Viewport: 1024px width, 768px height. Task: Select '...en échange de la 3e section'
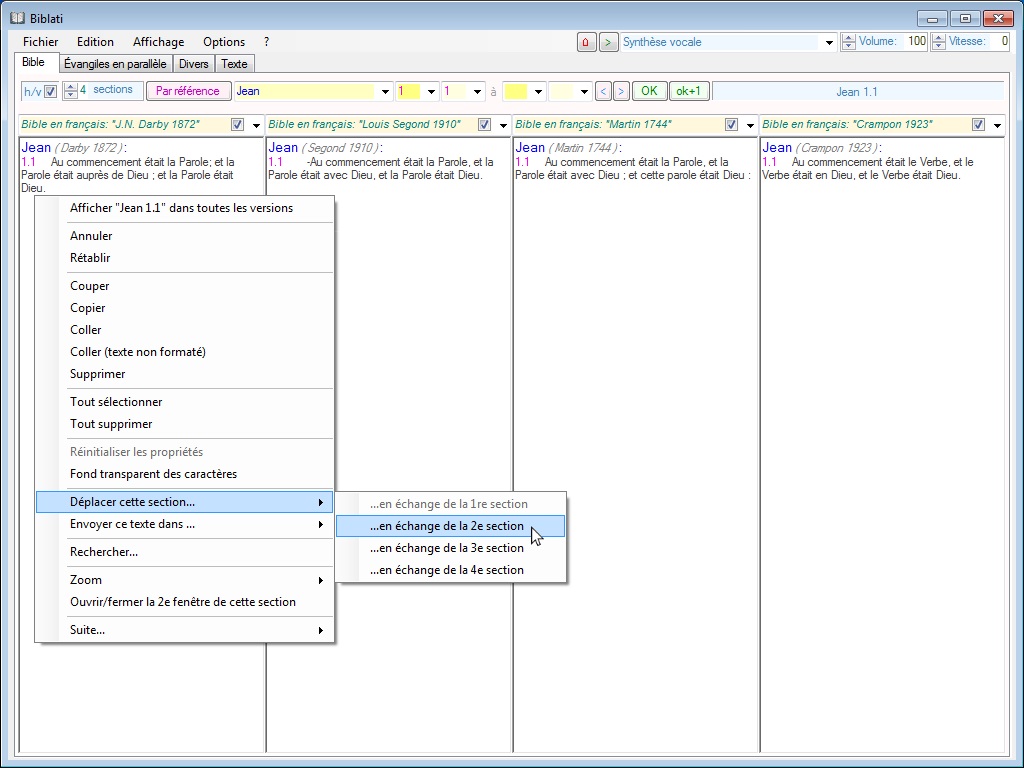pyautogui.click(x=447, y=548)
